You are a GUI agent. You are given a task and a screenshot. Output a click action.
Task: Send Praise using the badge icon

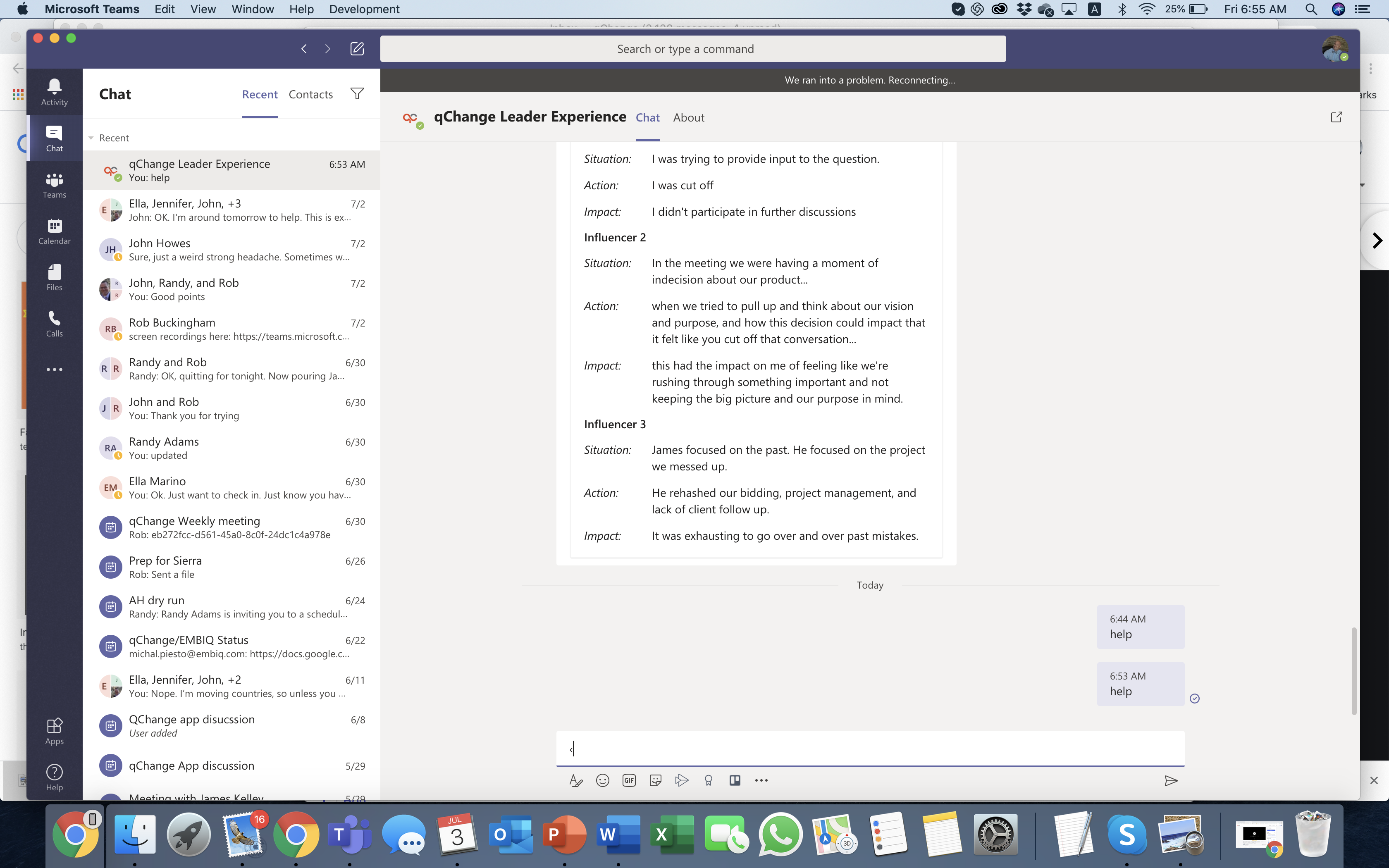[708, 780]
